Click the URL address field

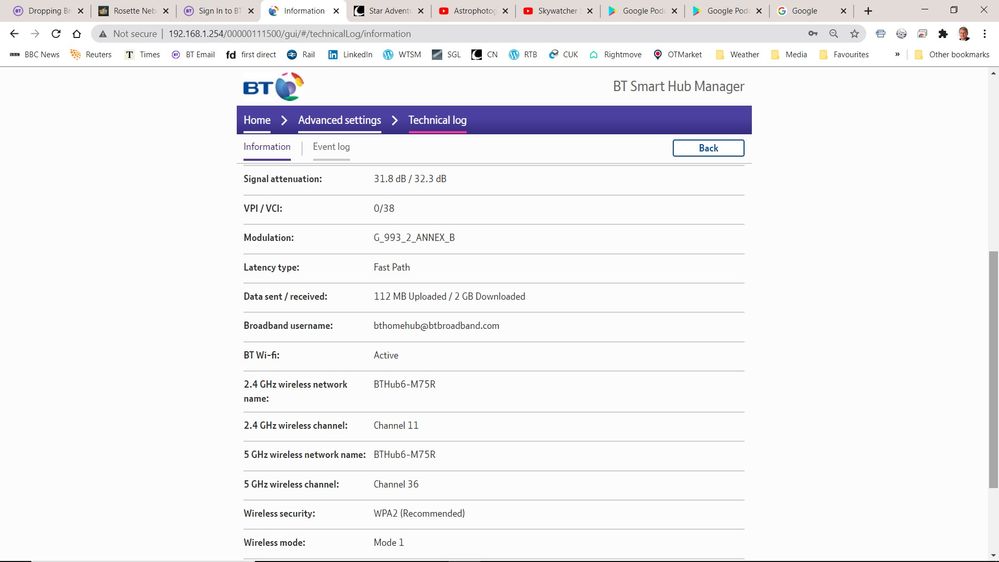tap(450, 33)
